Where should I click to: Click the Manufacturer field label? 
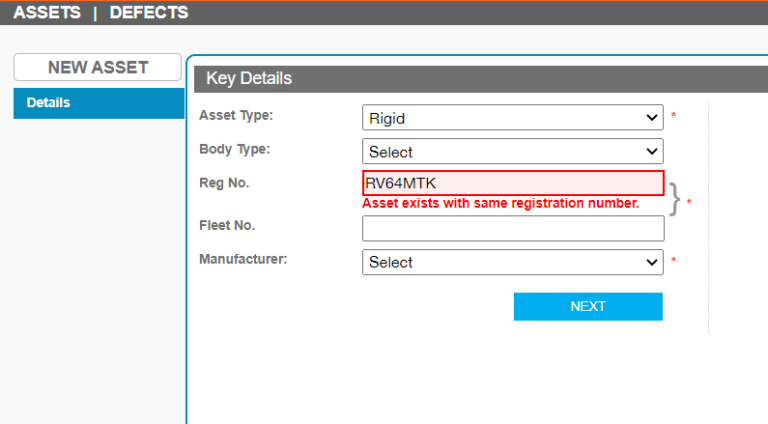[x=243, y=259]
